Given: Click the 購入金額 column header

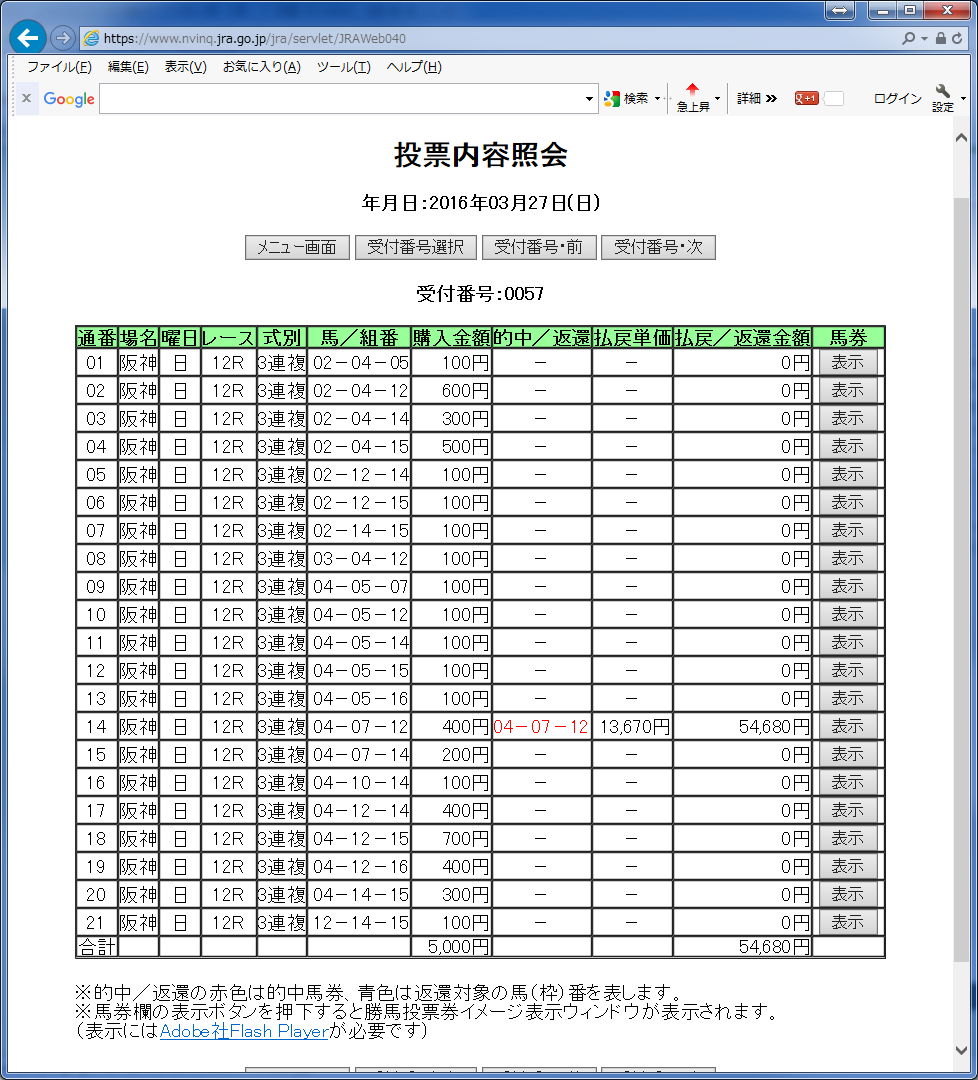Looking at the screenshot, I should click(x=451, y=338).
